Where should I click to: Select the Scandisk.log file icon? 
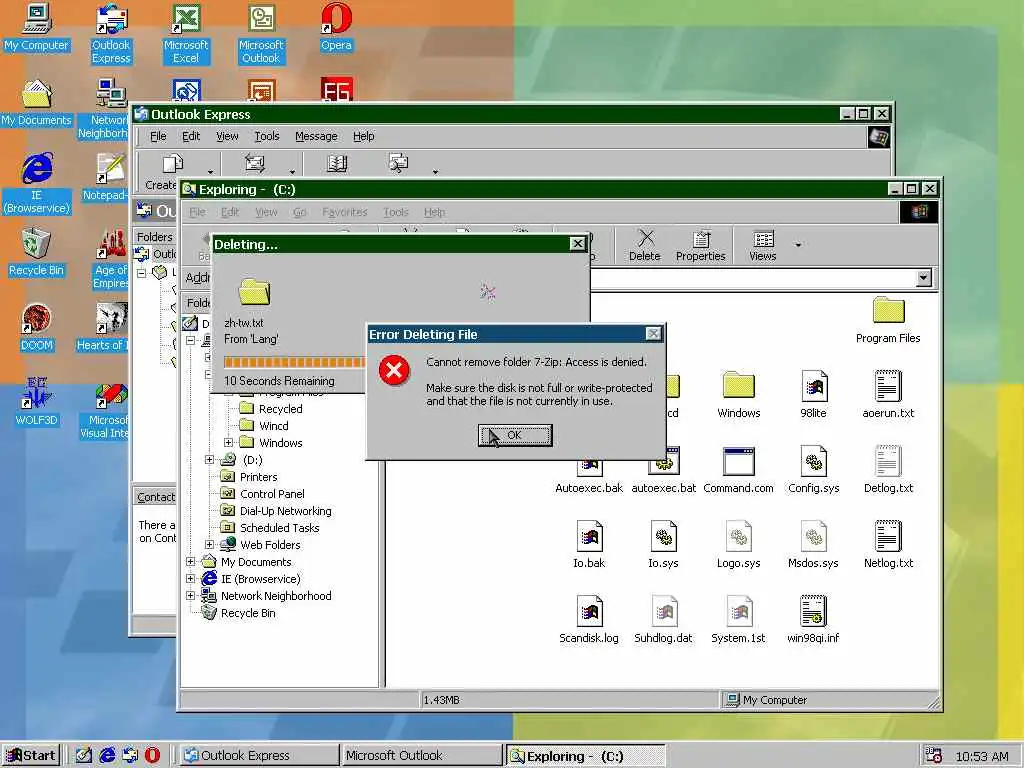pyautogui.click(x=589, y=620)
